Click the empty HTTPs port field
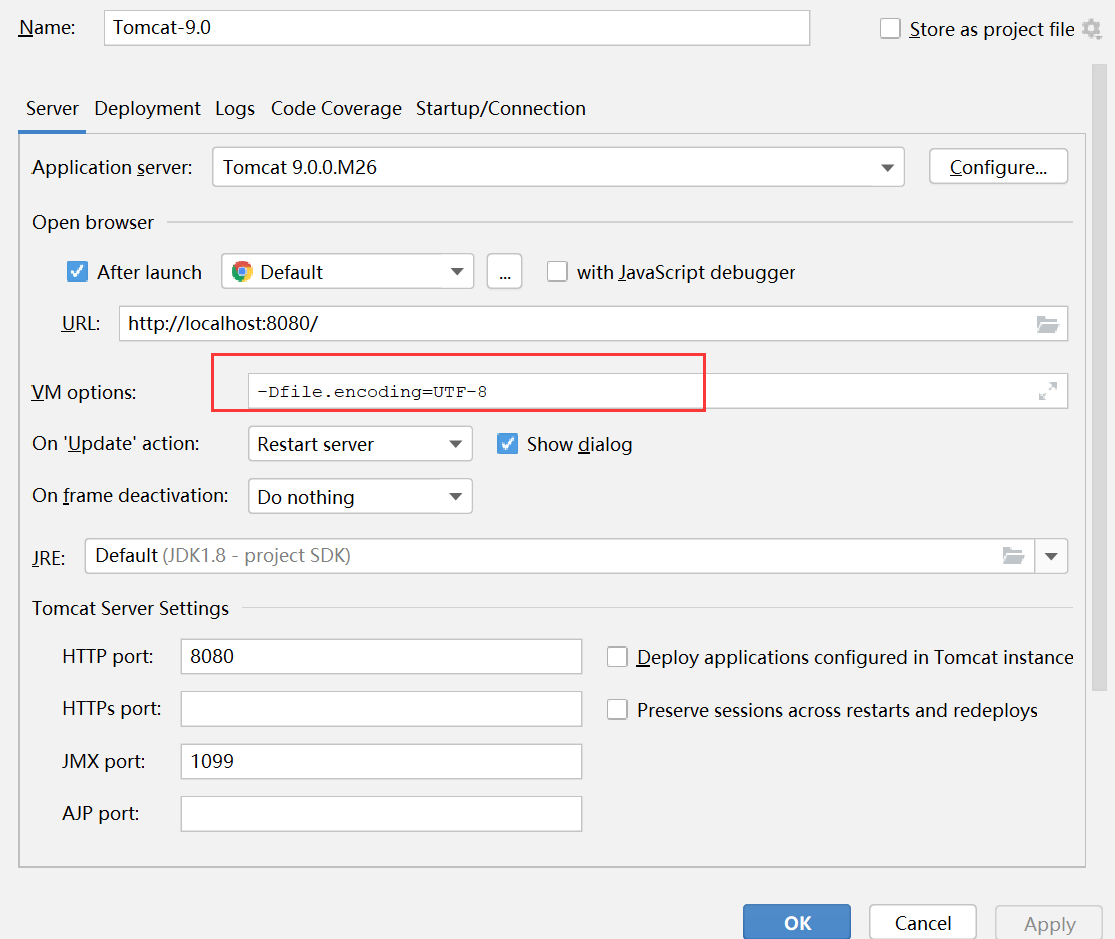 [381, 709]
